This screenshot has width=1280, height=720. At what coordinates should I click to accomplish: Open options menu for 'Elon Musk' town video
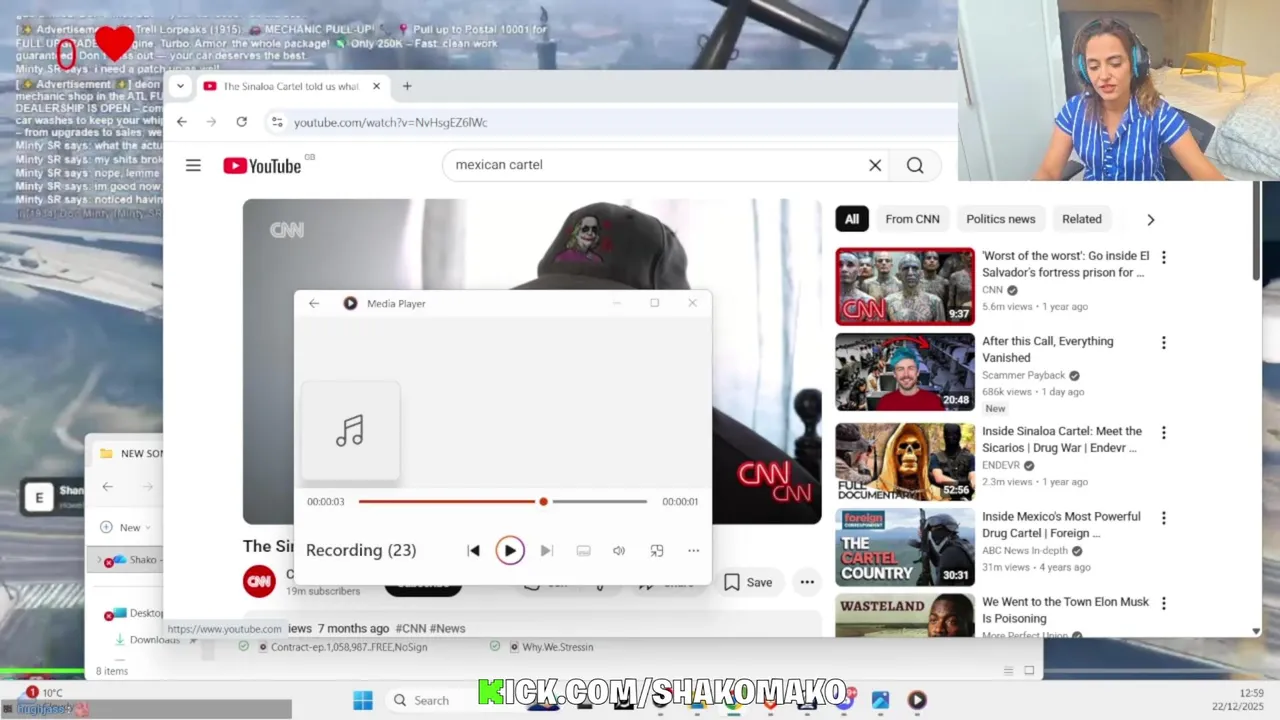pyautogui.click(x=1163, y=603)
